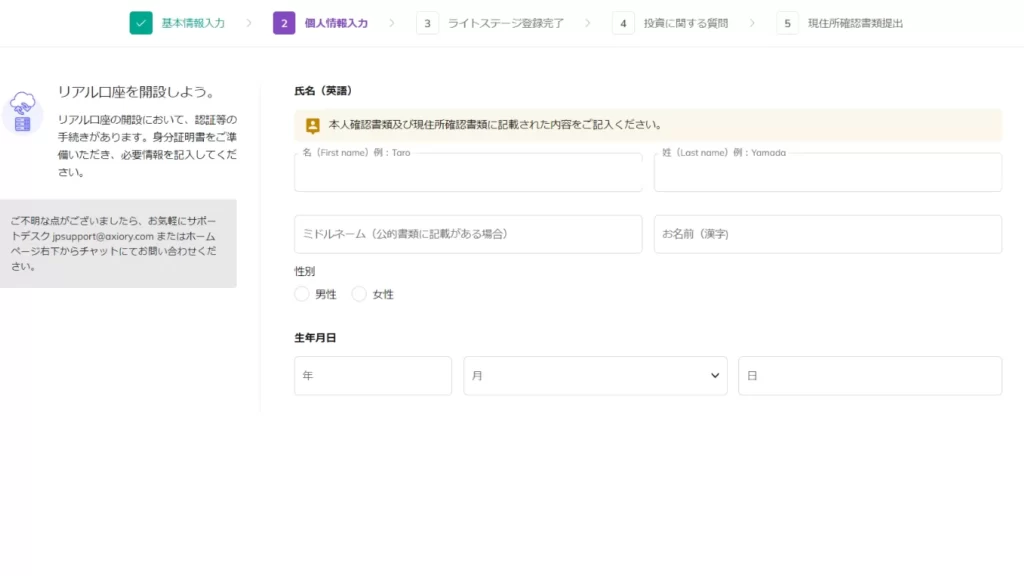Select the 女性 gender option

[359, 294]
